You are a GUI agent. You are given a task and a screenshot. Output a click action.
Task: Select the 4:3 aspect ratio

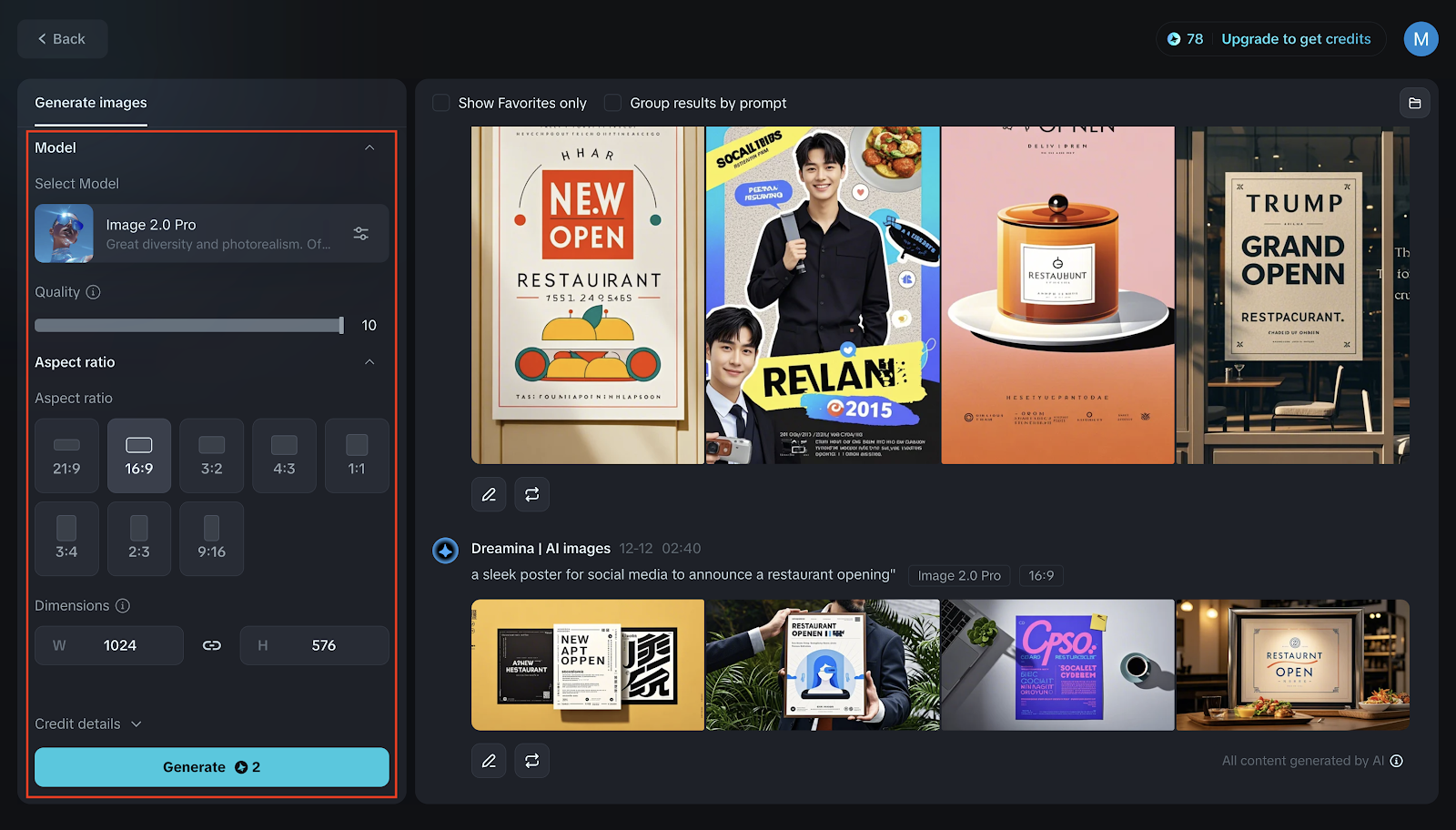click(x=284, y=456)
